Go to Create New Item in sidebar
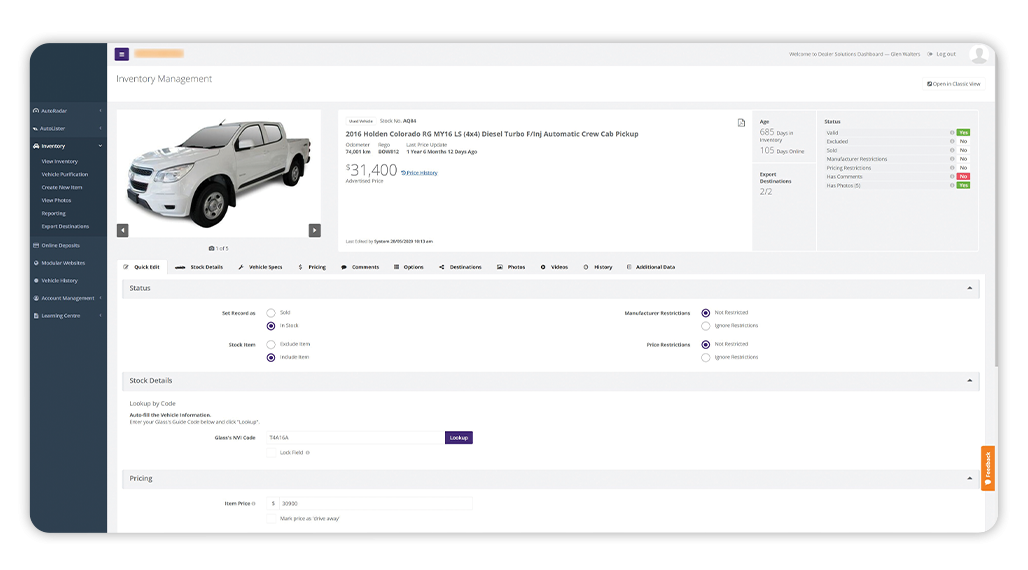Screen dimensions: 1028x570 point(62,188)
